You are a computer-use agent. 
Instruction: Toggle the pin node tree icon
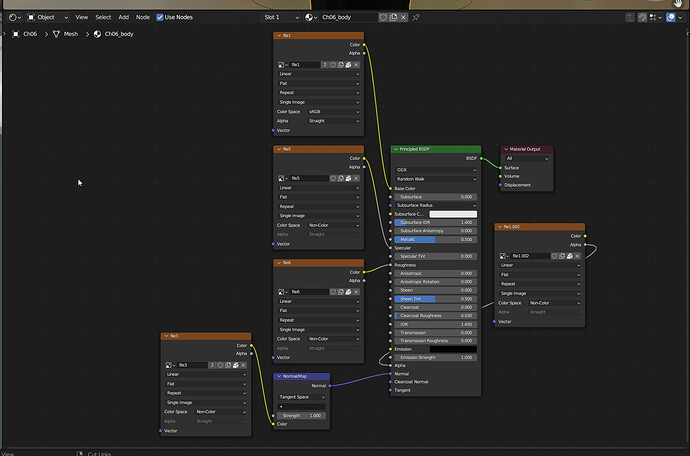click(416, 17)
